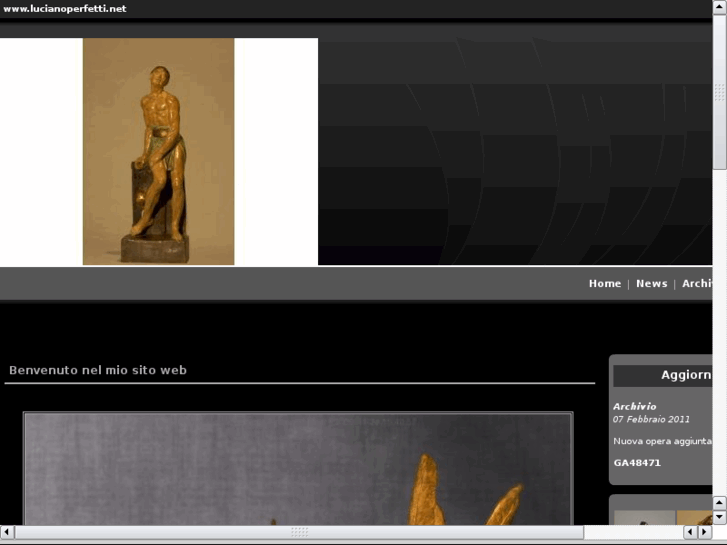Open the GA48471 artwork link

637,462
